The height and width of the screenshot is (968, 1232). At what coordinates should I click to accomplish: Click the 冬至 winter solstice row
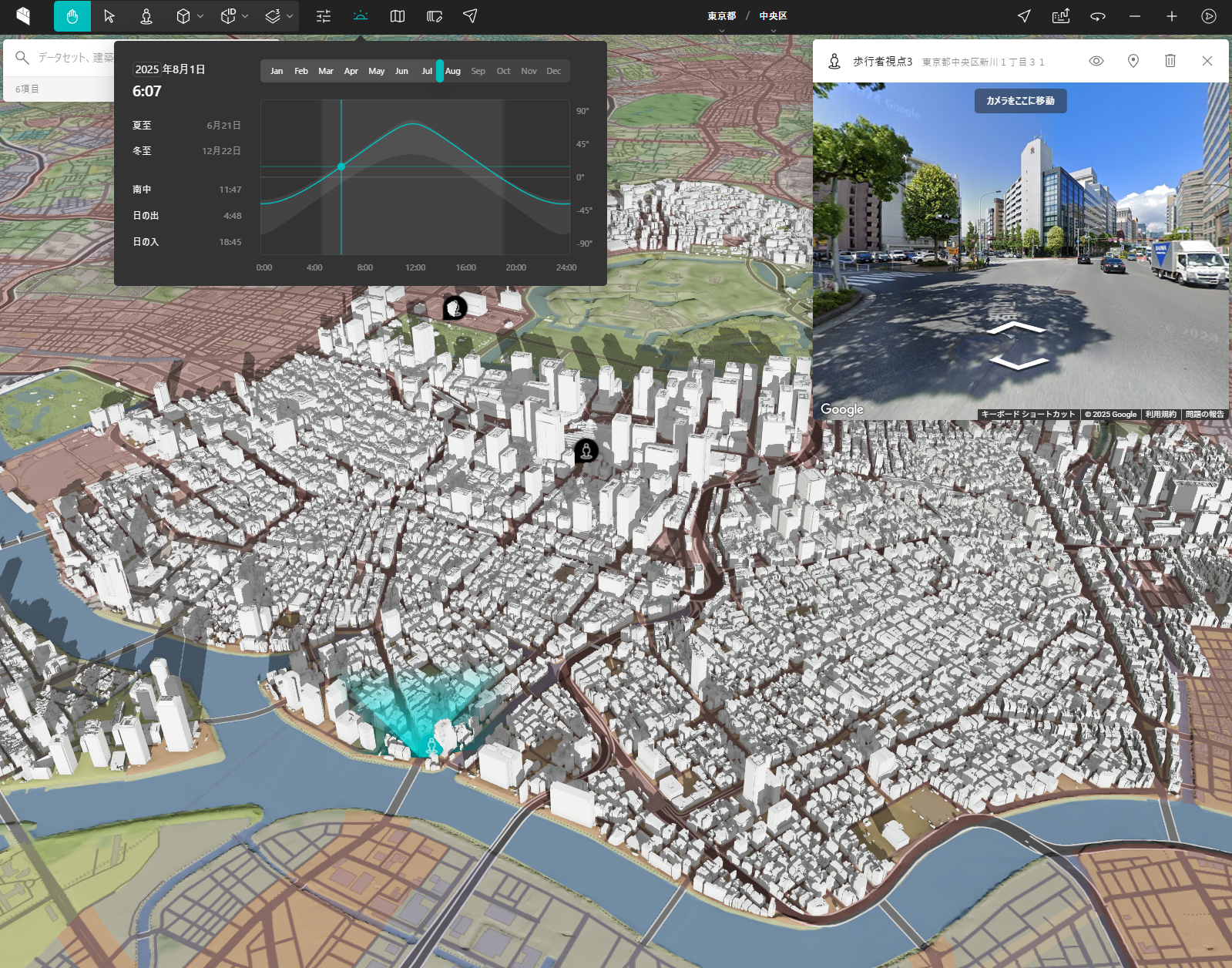(x=186, y=151)
